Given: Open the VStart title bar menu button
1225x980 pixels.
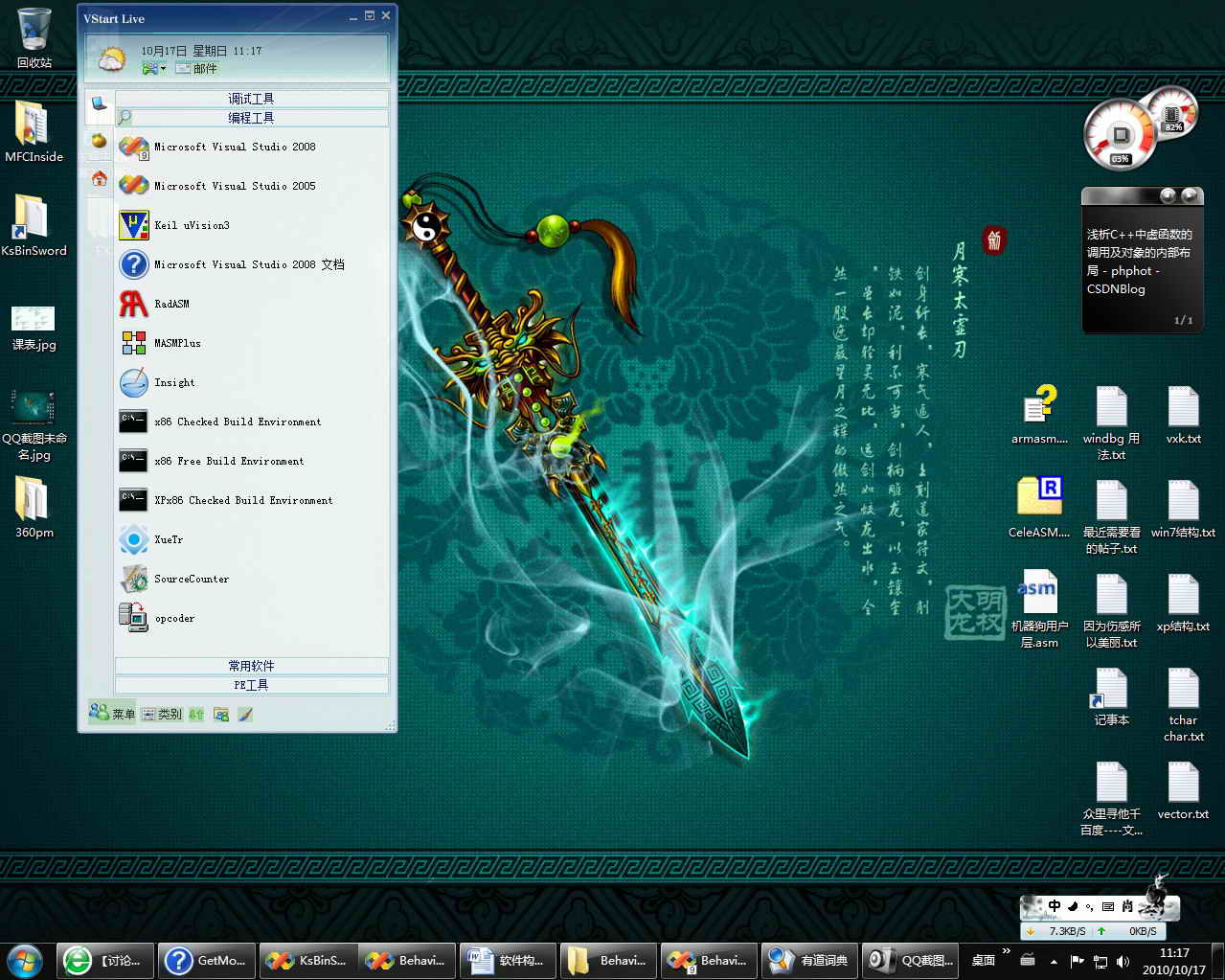Looking at the screenshot, I should pyautogui.click(x=370, y=16).
